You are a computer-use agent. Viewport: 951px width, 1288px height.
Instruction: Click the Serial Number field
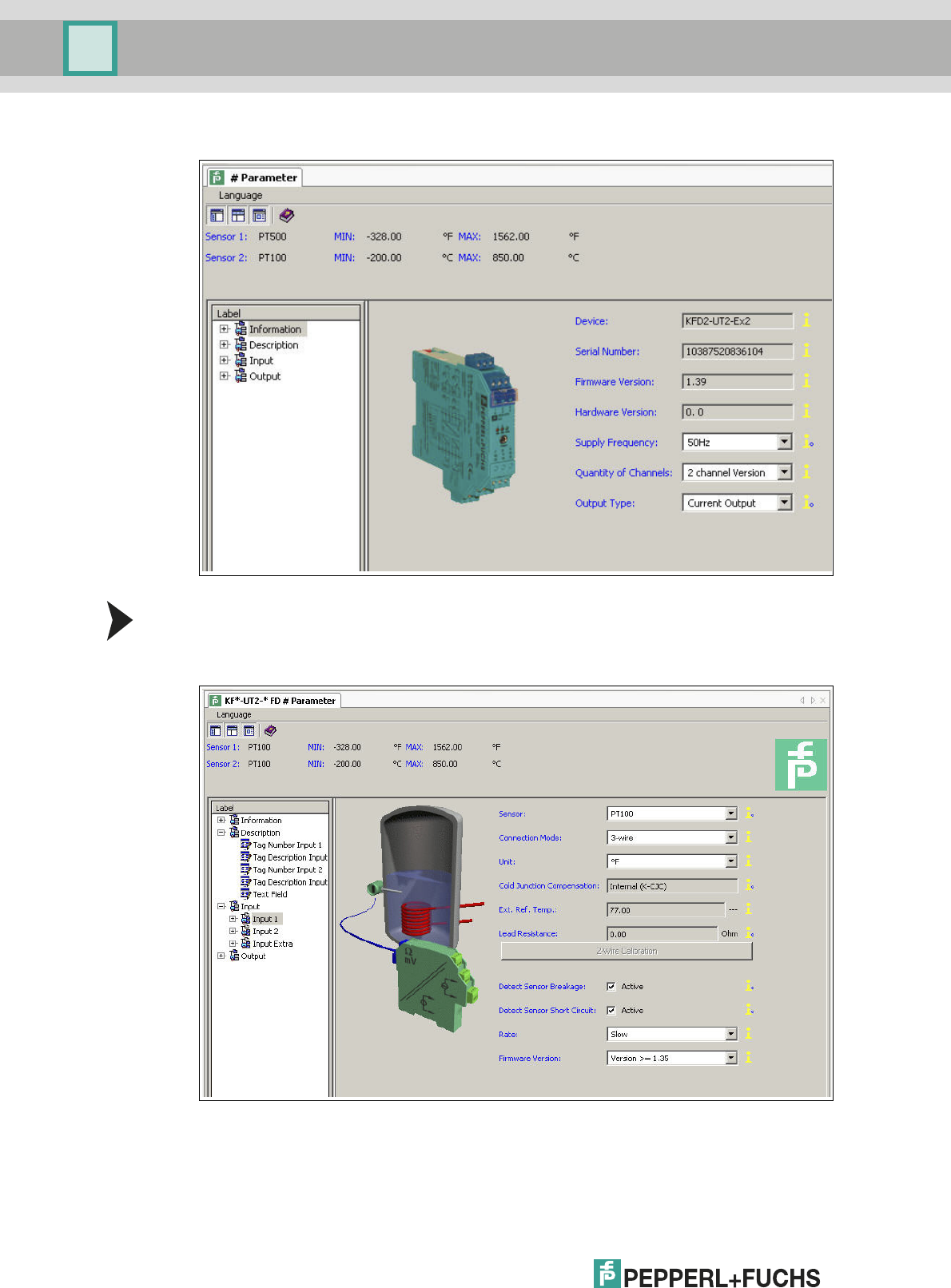(738, 352)
